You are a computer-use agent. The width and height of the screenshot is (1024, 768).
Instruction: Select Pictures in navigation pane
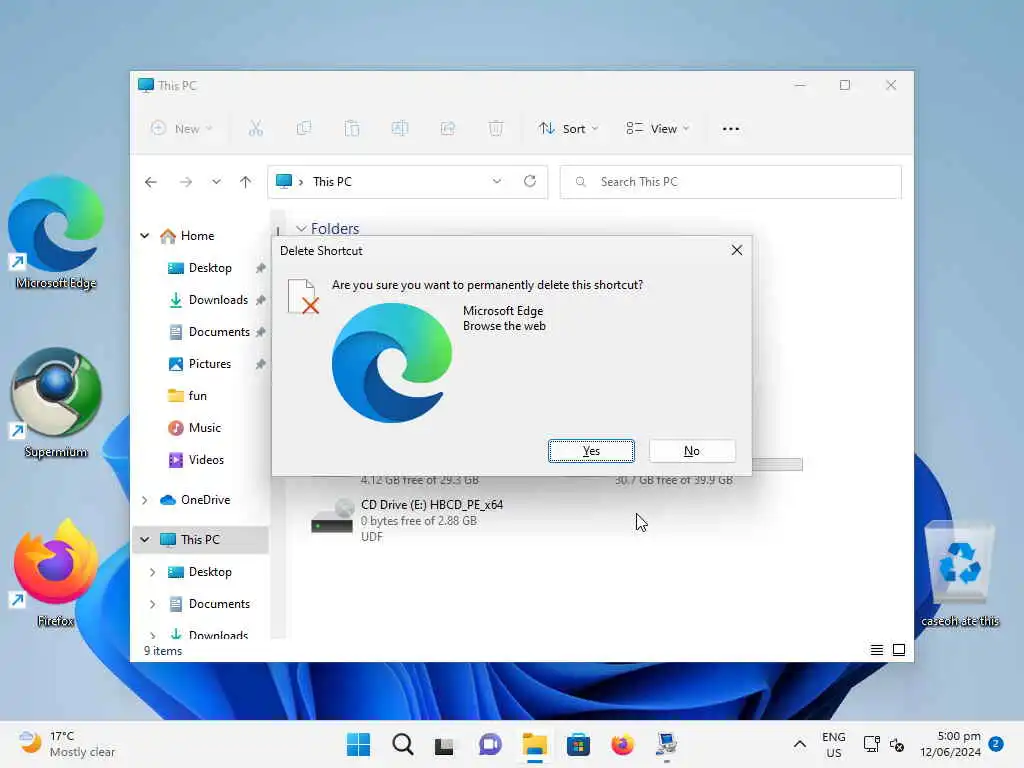tap(209, 364)
